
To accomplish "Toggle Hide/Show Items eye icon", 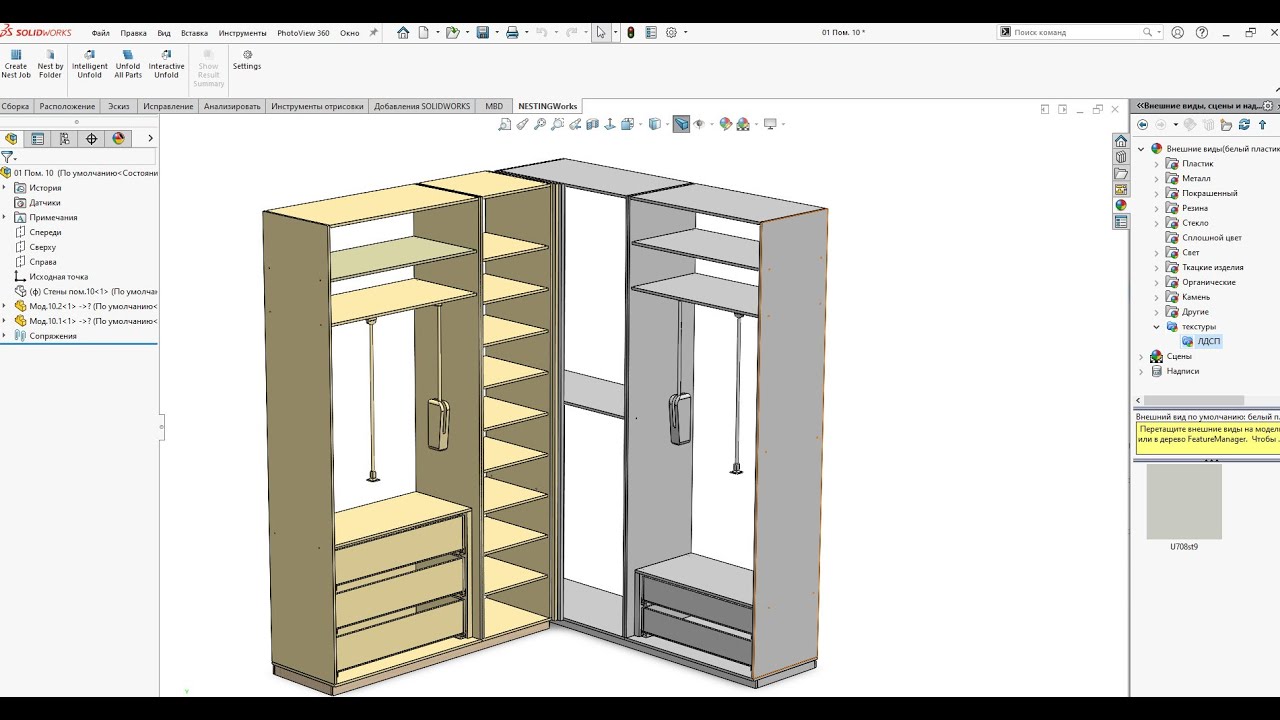I will point(699,124).
